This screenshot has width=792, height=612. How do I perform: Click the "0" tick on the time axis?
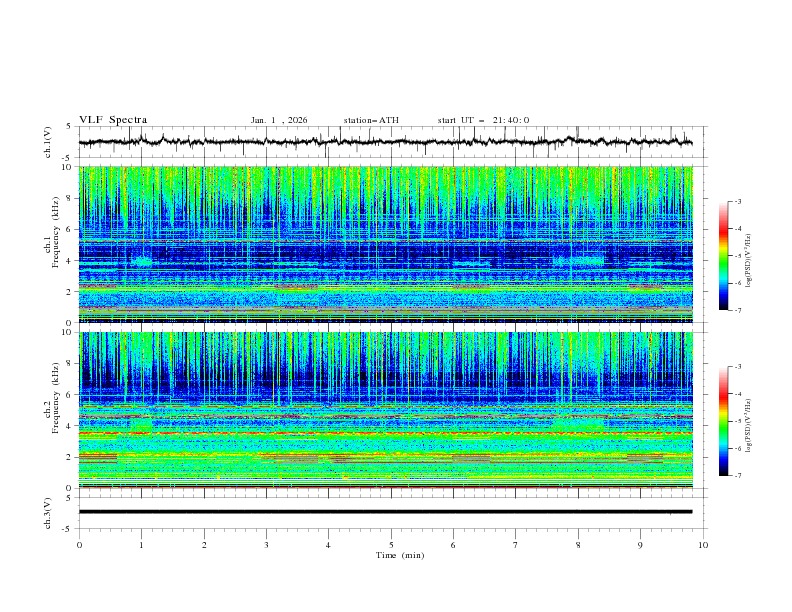coord(79,545)
